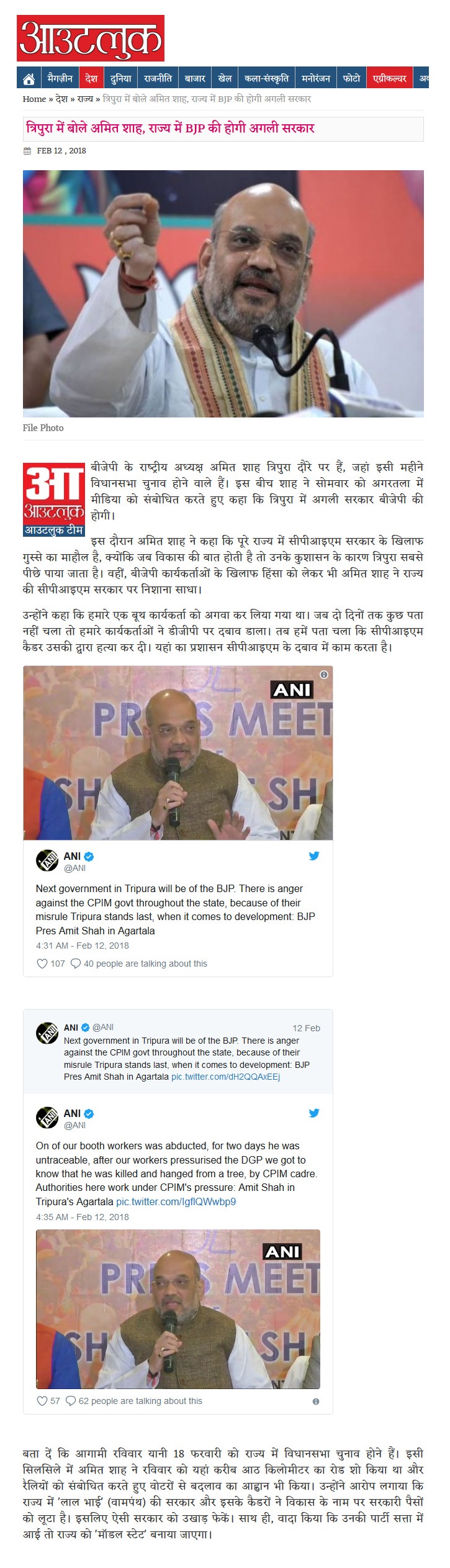Click the Outlook Hindi logo at top
The image size is (450, 1568).
(91, 38)
